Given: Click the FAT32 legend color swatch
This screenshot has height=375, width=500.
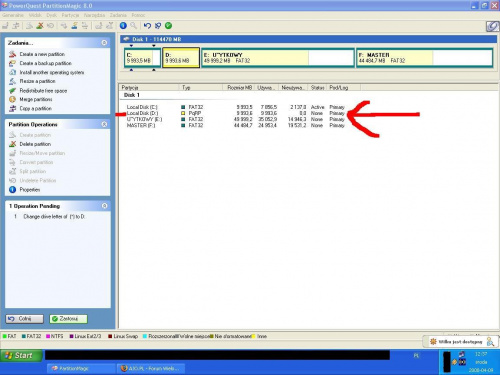Looking at the screenshot, I should click(24, 336).
